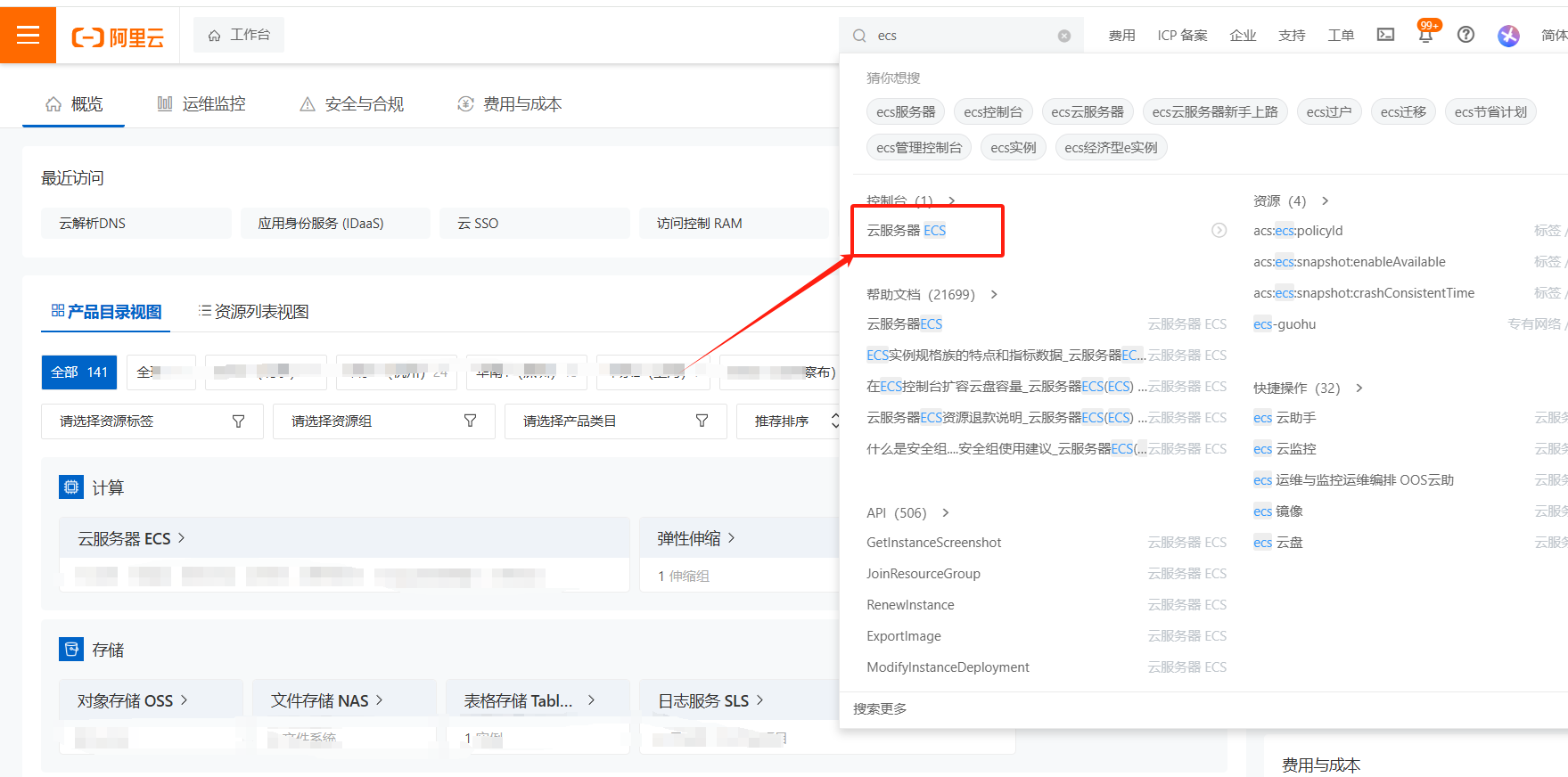Click 搜索更多 to search more
1568x777 pixels.
point(880,709)
